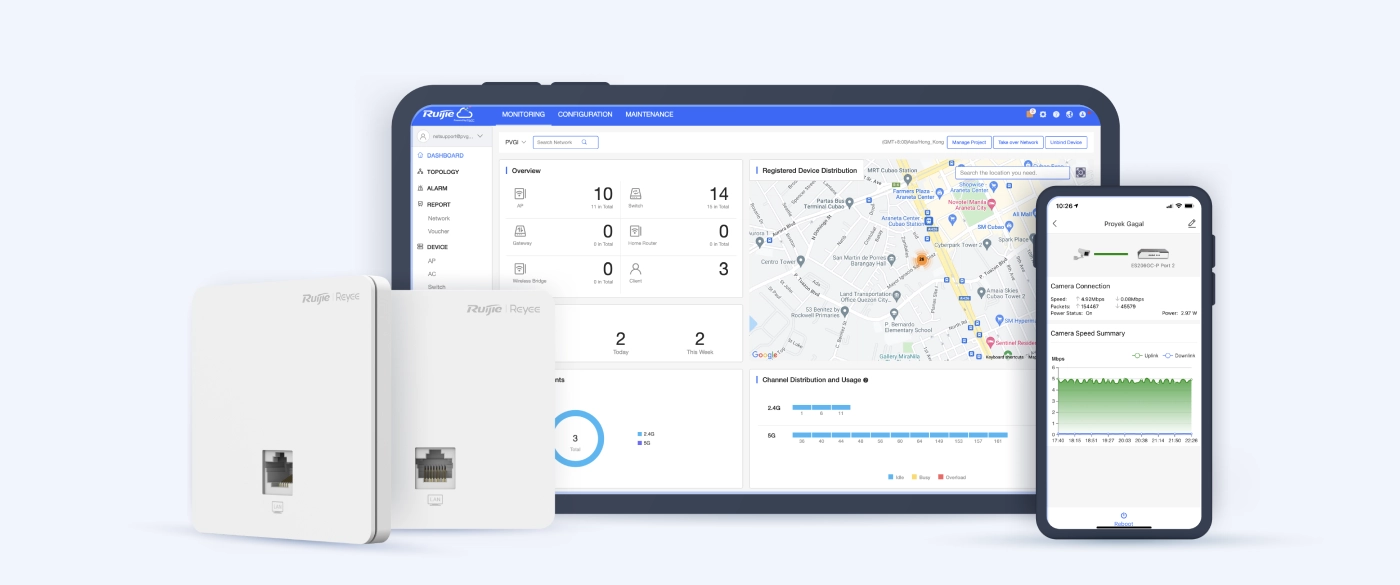
Task: Click the Today alarm count
Action: coord(621,339)
